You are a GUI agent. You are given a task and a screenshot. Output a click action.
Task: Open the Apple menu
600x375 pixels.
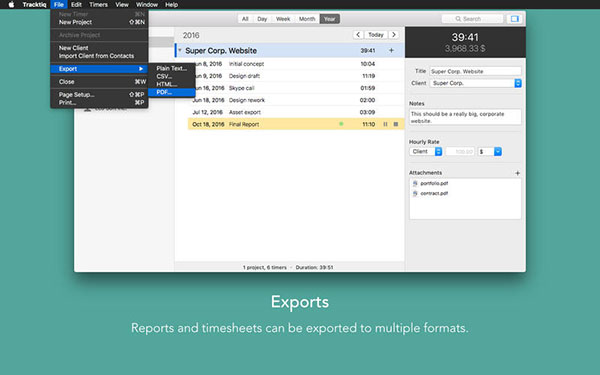(x=11, y=5)
